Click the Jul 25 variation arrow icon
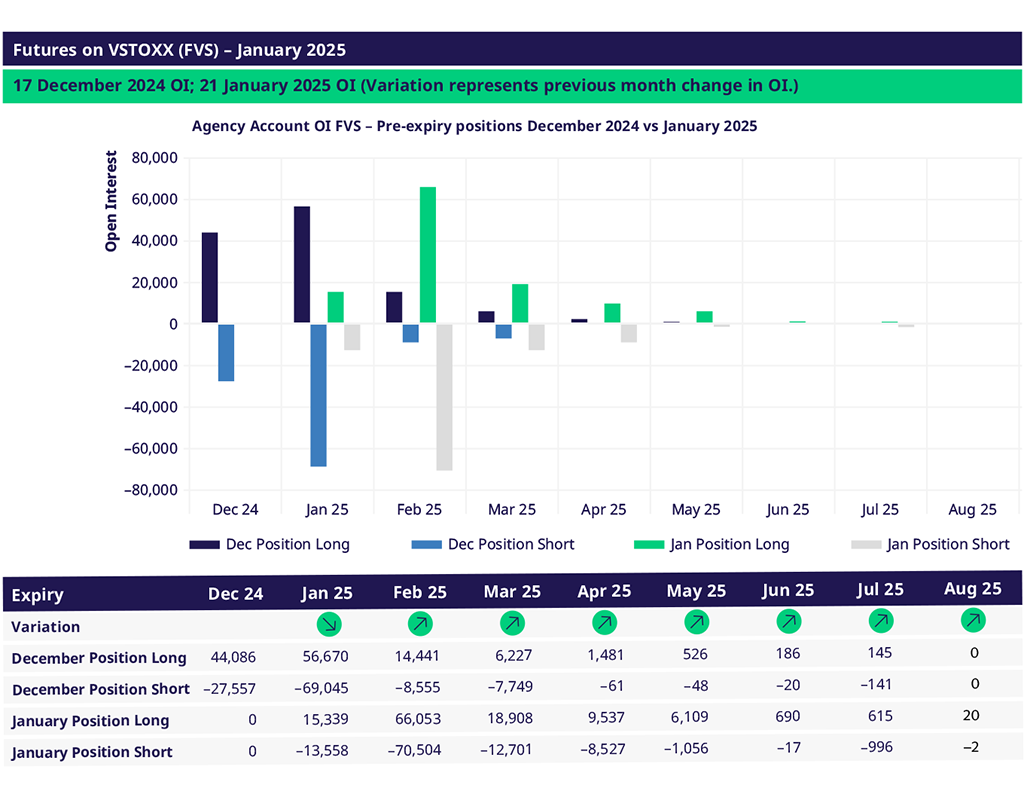 (880, 620)
